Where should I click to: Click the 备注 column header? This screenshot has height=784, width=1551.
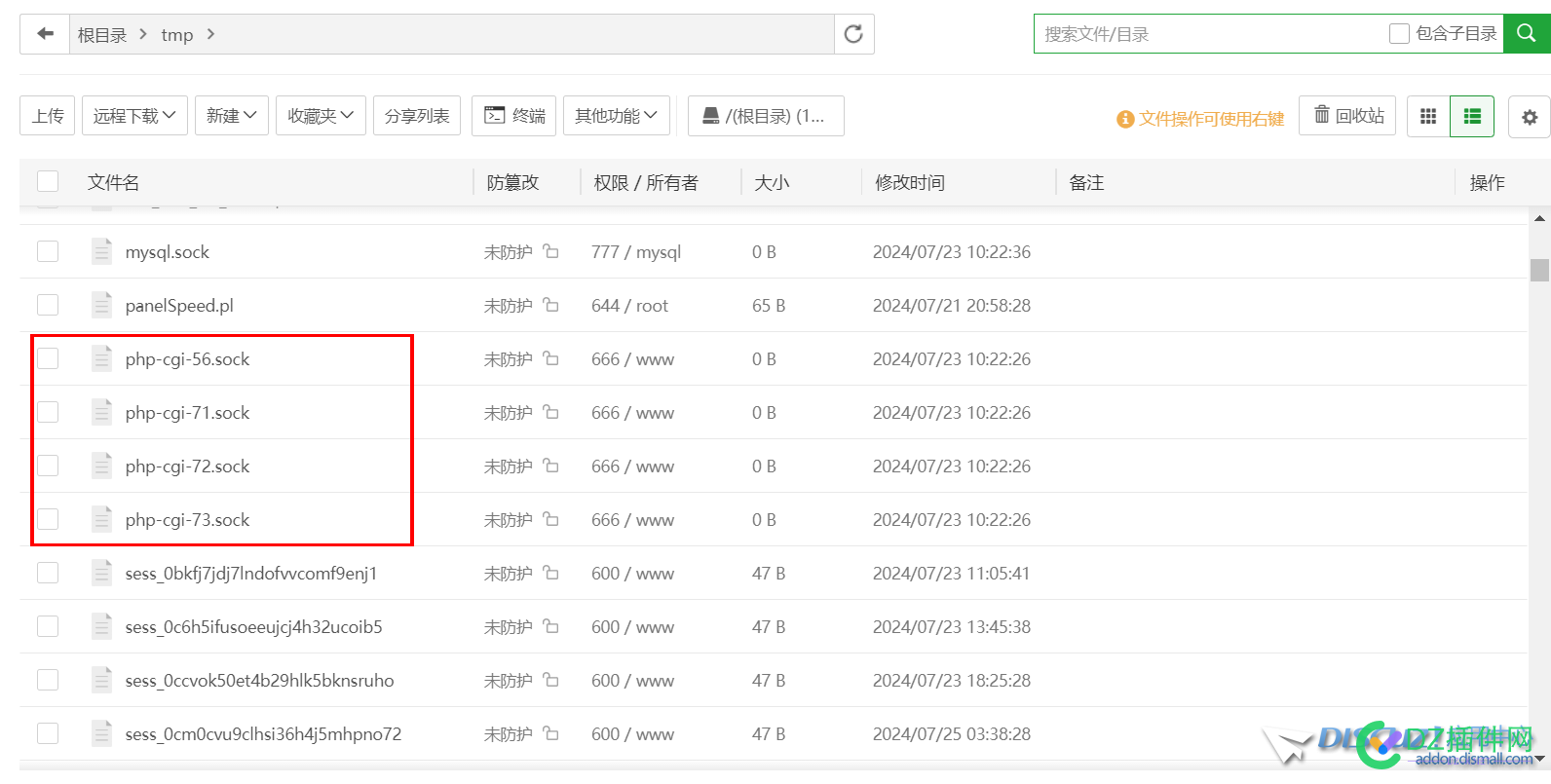click(x=1086, y=182)
